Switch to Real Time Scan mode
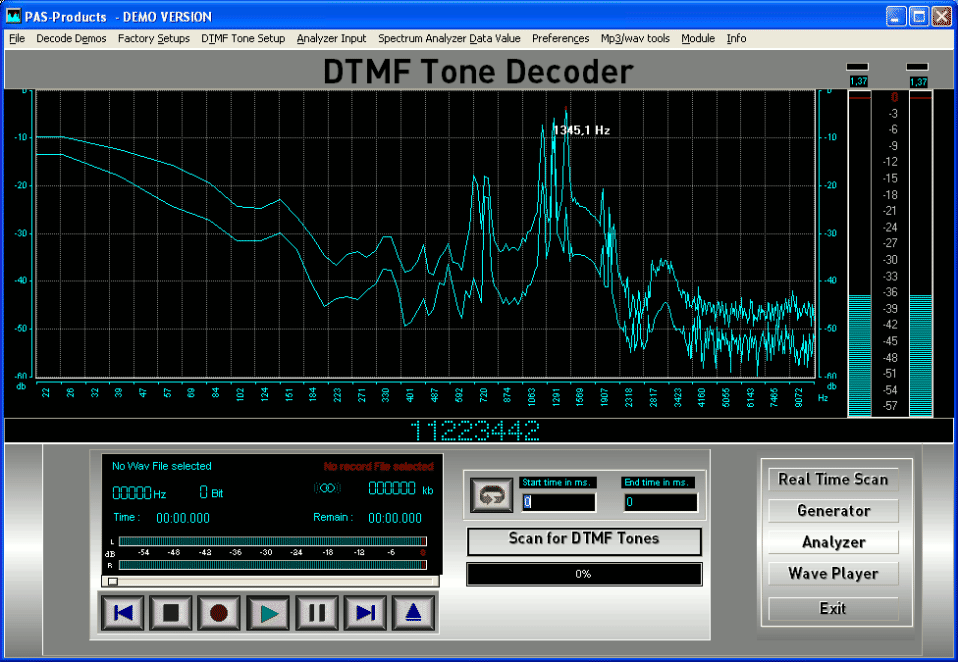 [x=833, y=479]
